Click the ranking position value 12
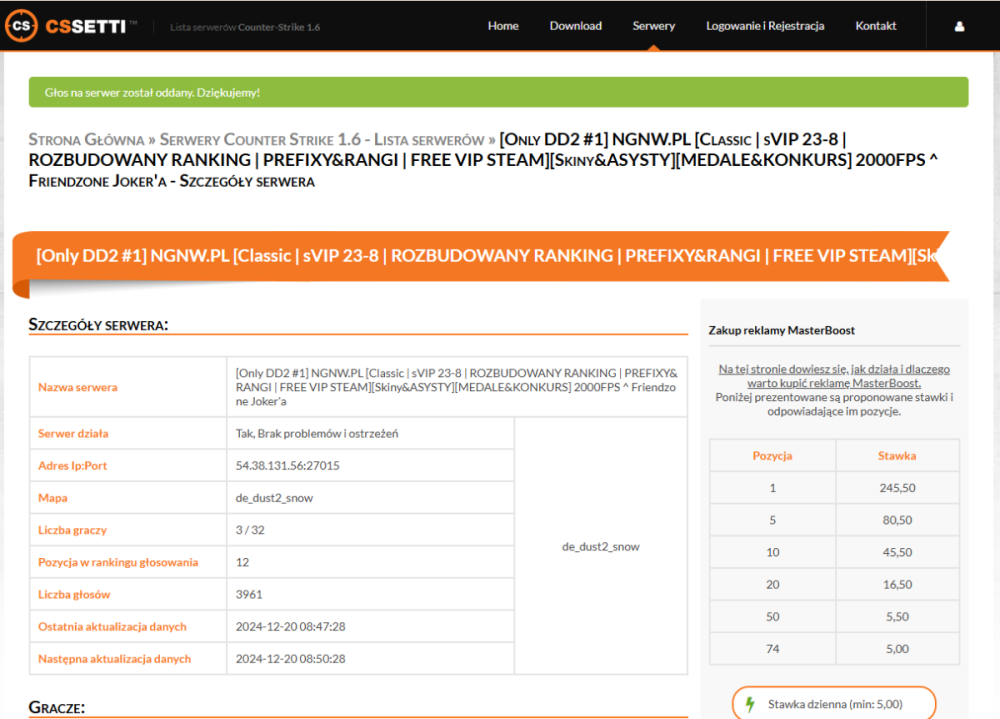The width and height of the screenshot is (1000, 719). click(x=242, y=562)
